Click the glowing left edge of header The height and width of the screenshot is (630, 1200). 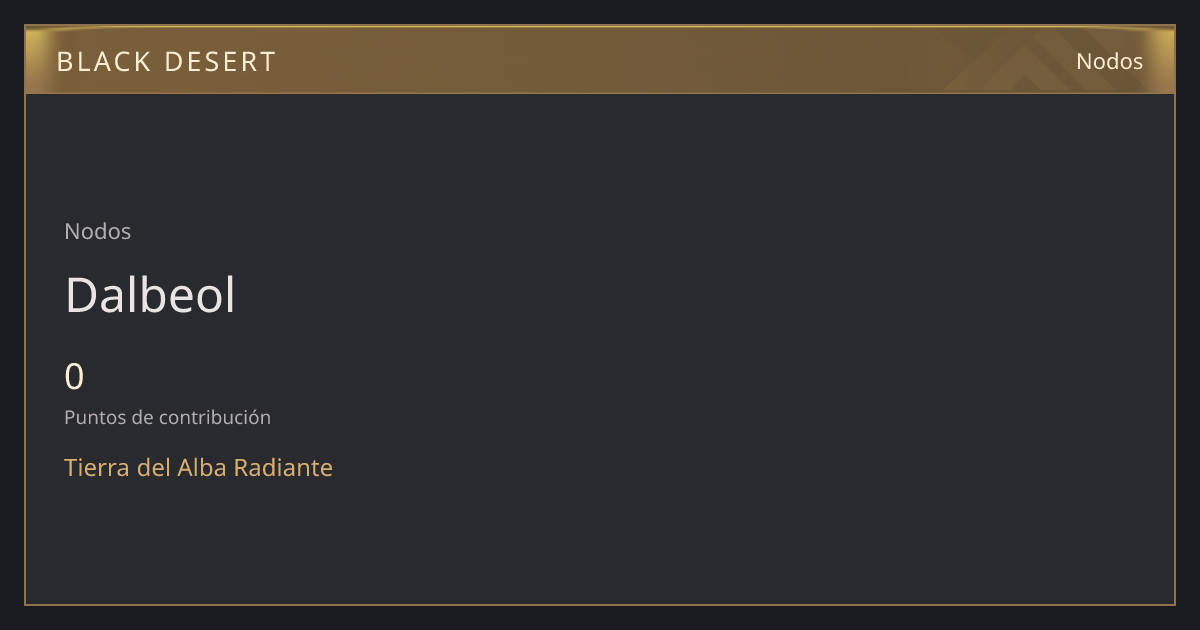[36, 60]
